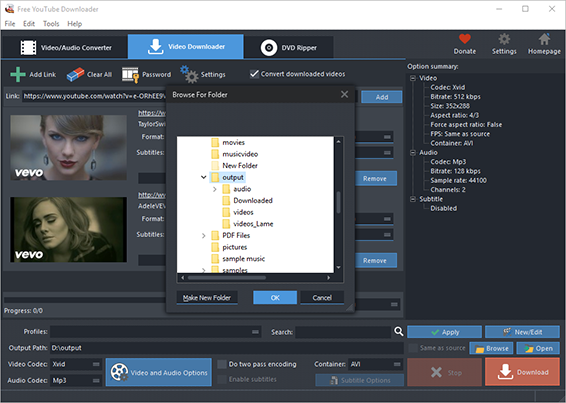Click the disc icon of DVD Ripper

click(269, 48)
